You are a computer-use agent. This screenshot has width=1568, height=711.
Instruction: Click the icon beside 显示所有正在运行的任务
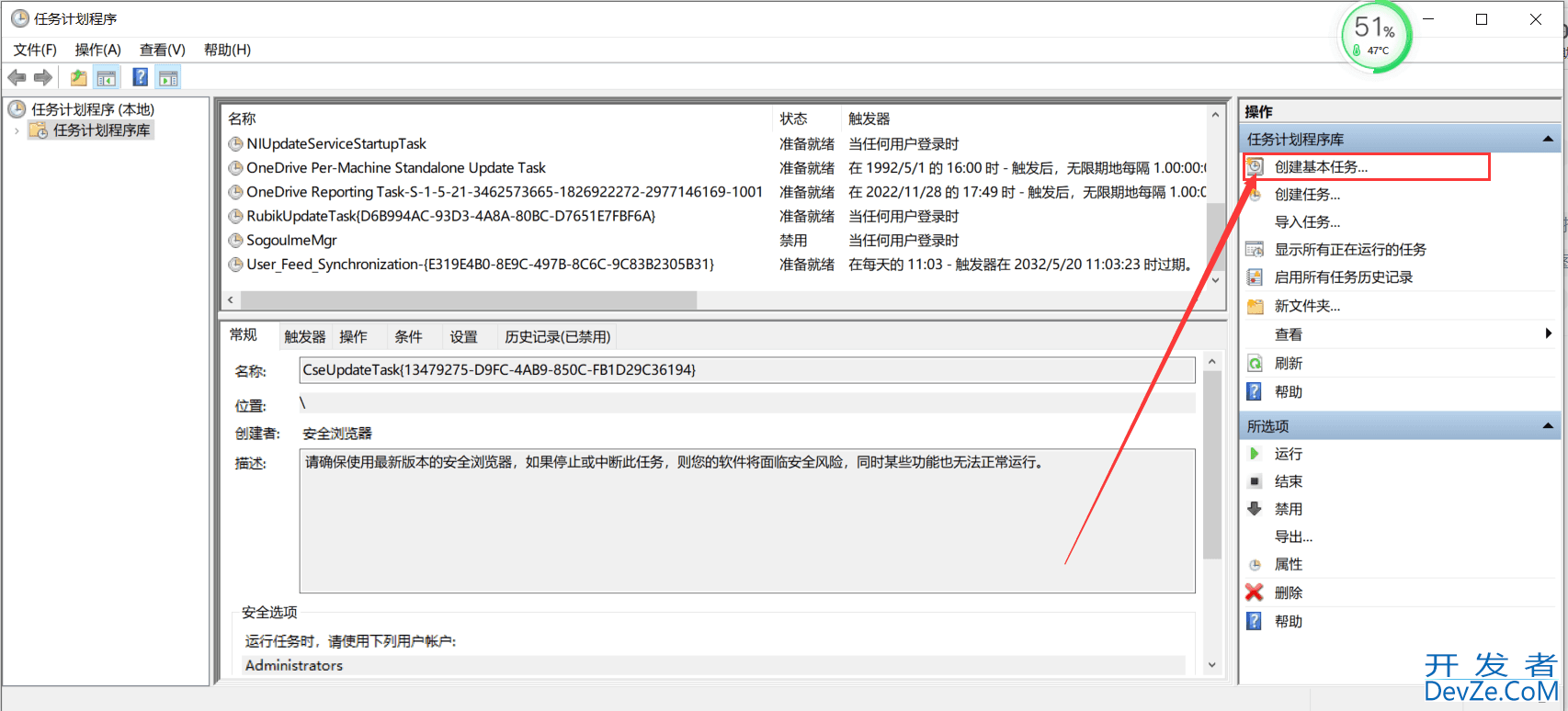[1255, 249]
